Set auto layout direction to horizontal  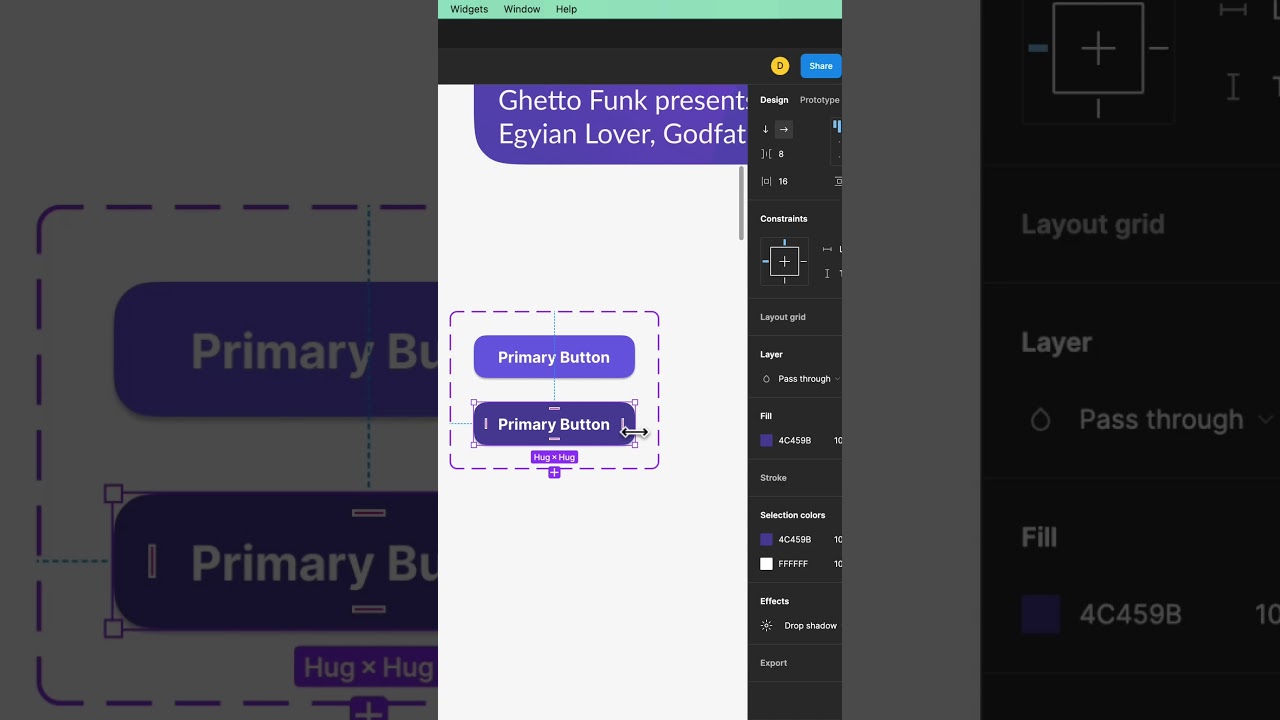point(784,129)
